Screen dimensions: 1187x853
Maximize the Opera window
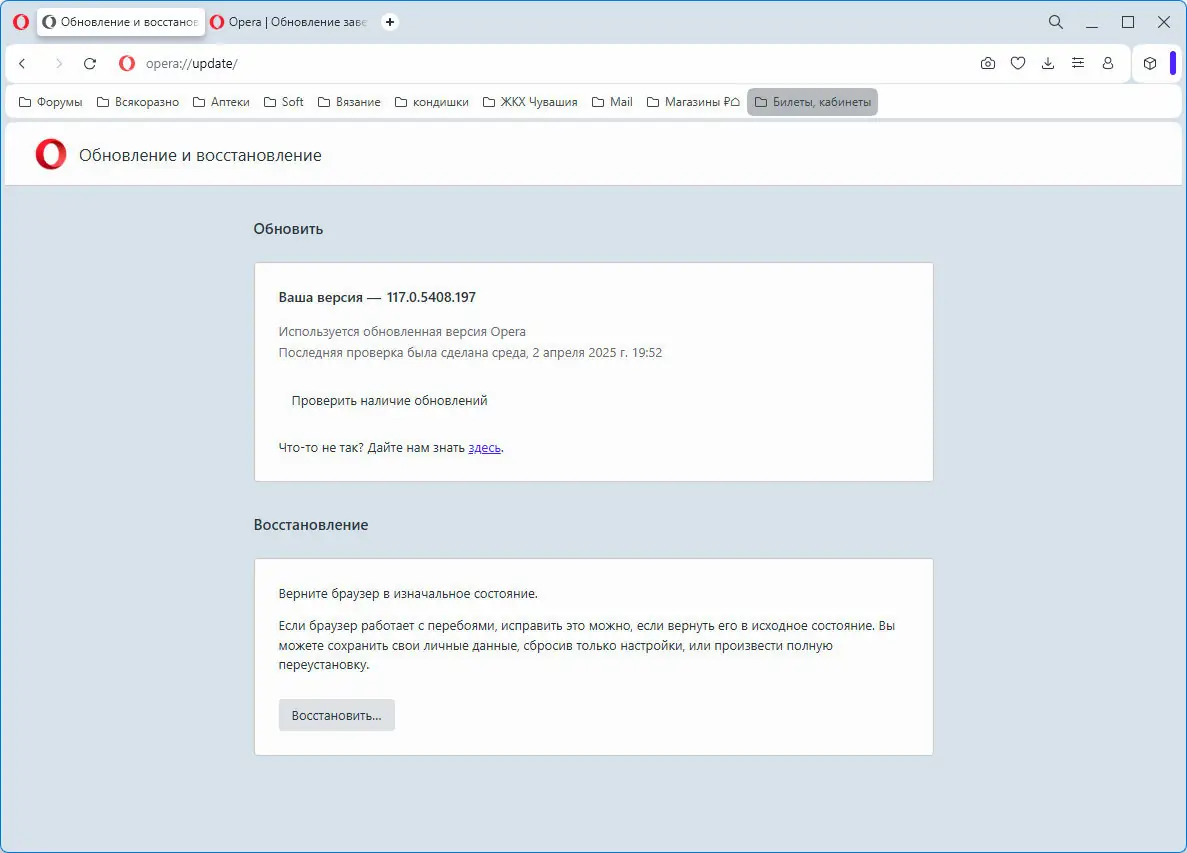1128,22
